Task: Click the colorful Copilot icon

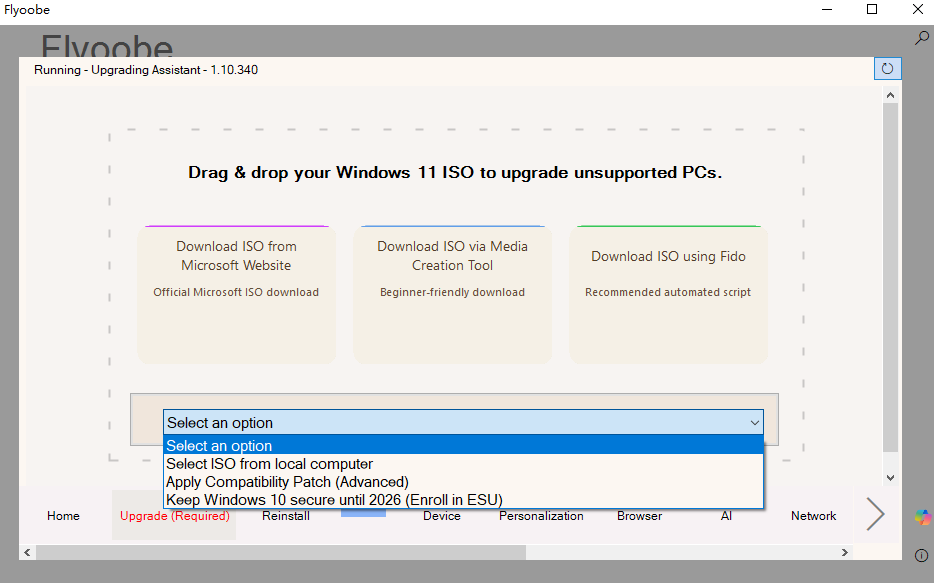Action: [x=923, y=517]
